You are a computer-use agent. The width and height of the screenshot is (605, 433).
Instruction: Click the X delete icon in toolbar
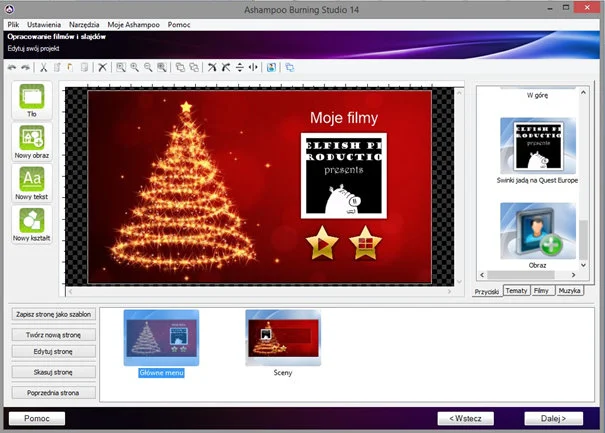(103, 67)
